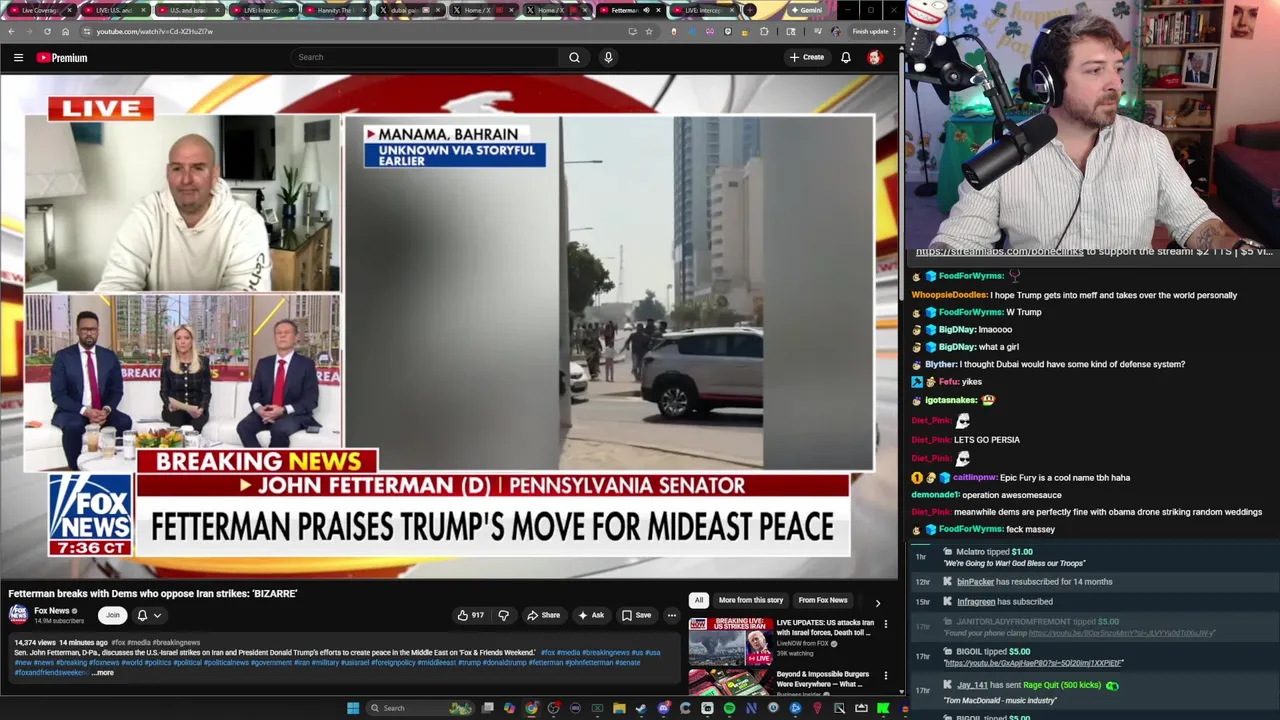The width and height of the screenshot is (1280, 720).
Task: Bookmark this page with star icon
Action: [x=648, y=31]
